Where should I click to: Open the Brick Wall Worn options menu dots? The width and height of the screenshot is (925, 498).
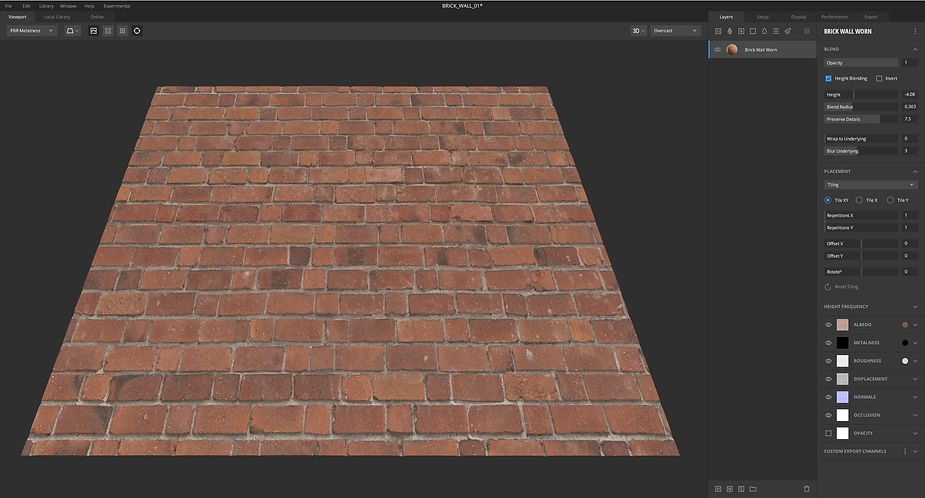[916, 31]
